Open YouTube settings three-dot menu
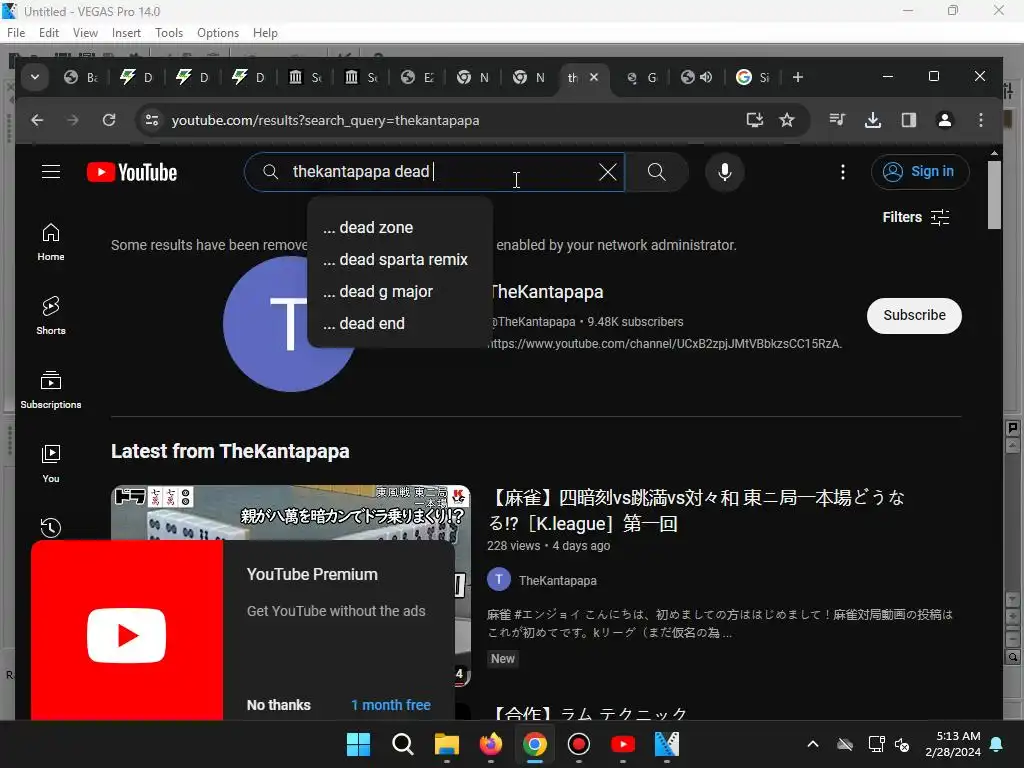Screen dimensions: 1024x768 842,172
